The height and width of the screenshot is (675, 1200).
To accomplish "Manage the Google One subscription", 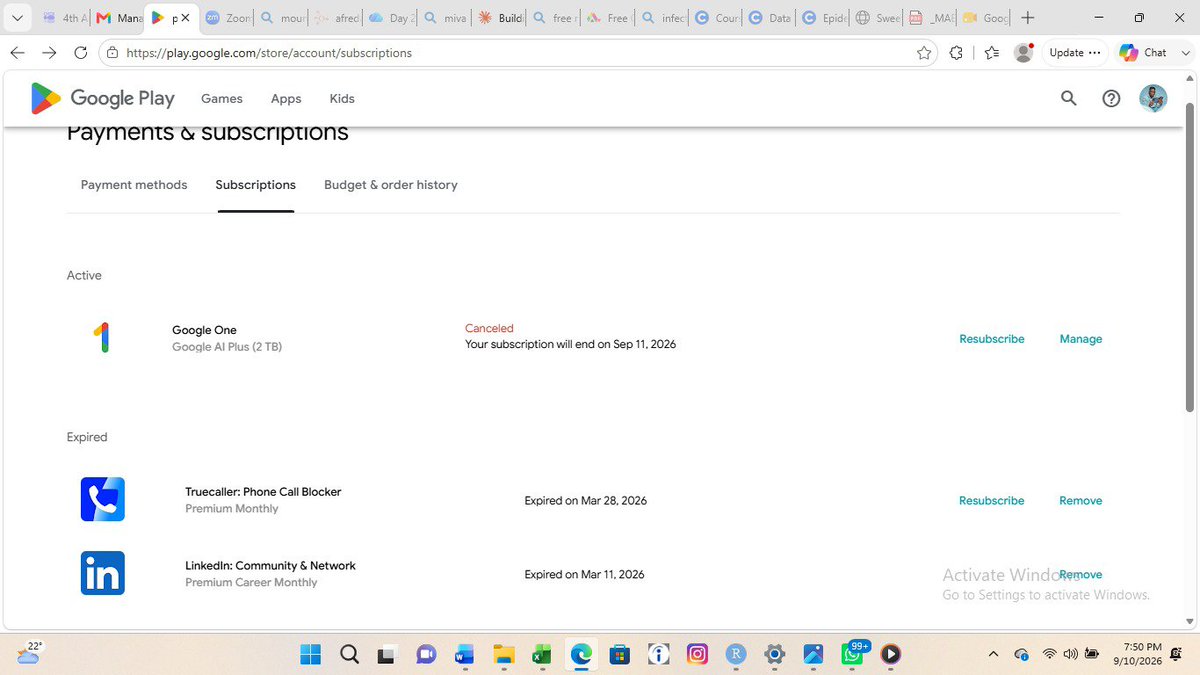I will (1081, 339).
